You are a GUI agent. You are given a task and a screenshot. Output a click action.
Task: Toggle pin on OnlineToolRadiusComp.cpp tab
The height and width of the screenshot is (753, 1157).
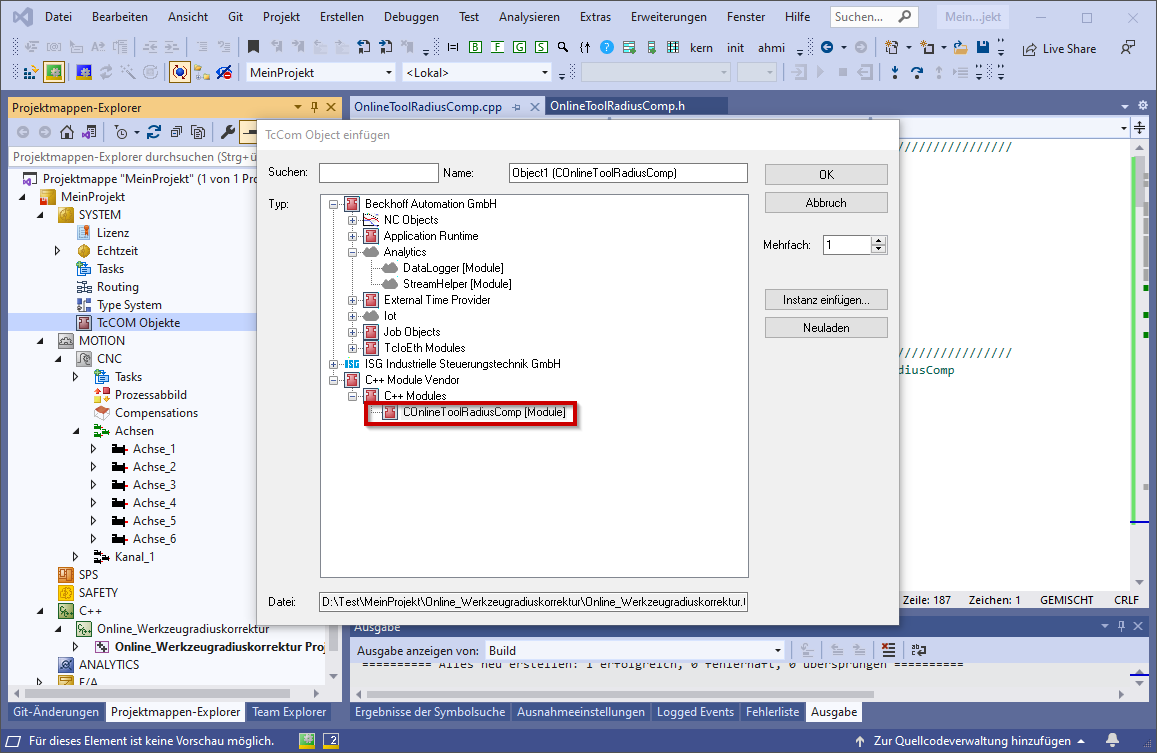[517, 107]
